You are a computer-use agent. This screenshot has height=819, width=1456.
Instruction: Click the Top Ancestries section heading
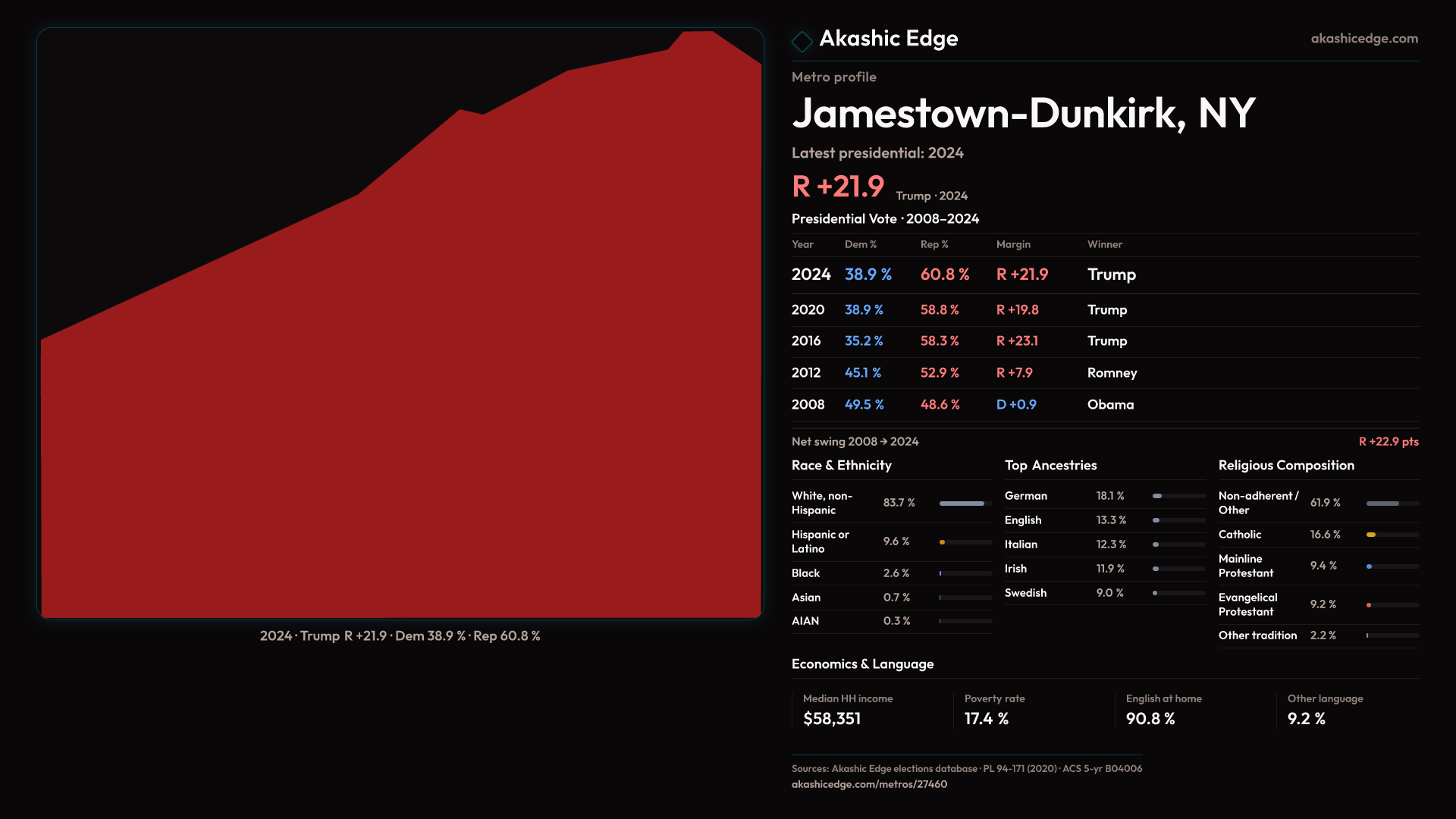coord(1050,466)
